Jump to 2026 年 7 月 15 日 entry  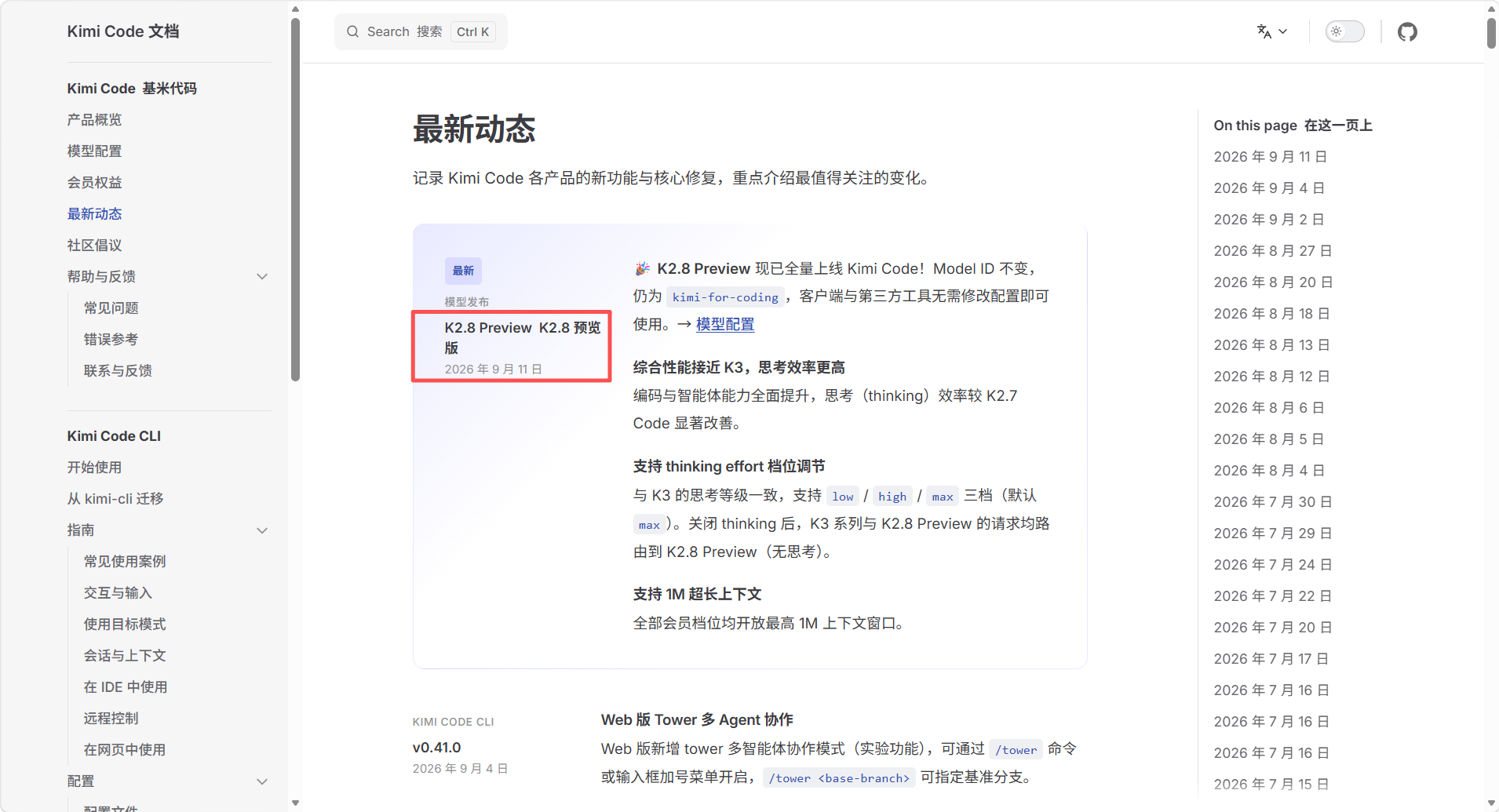pyautogui.click(x=1271, y=785)
